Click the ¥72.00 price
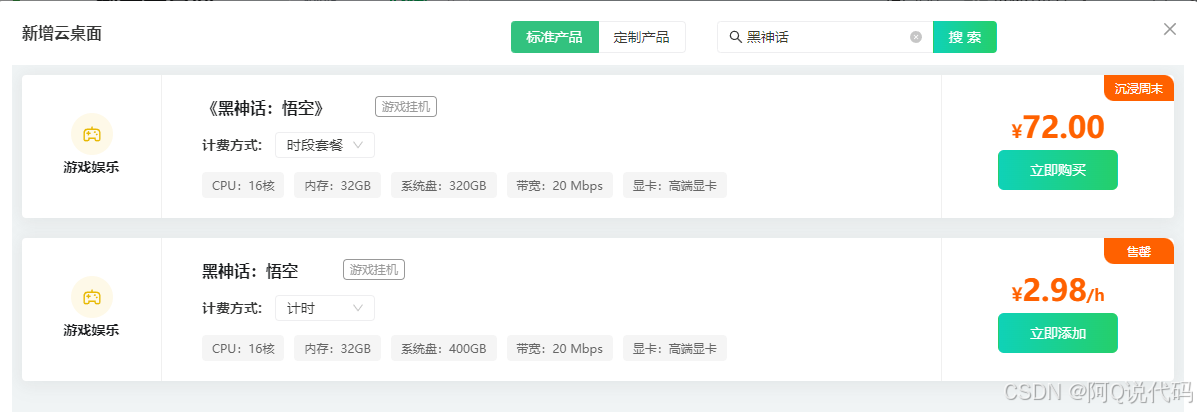The width and height of the screenshot is (1197, 412). (1057, 127)
